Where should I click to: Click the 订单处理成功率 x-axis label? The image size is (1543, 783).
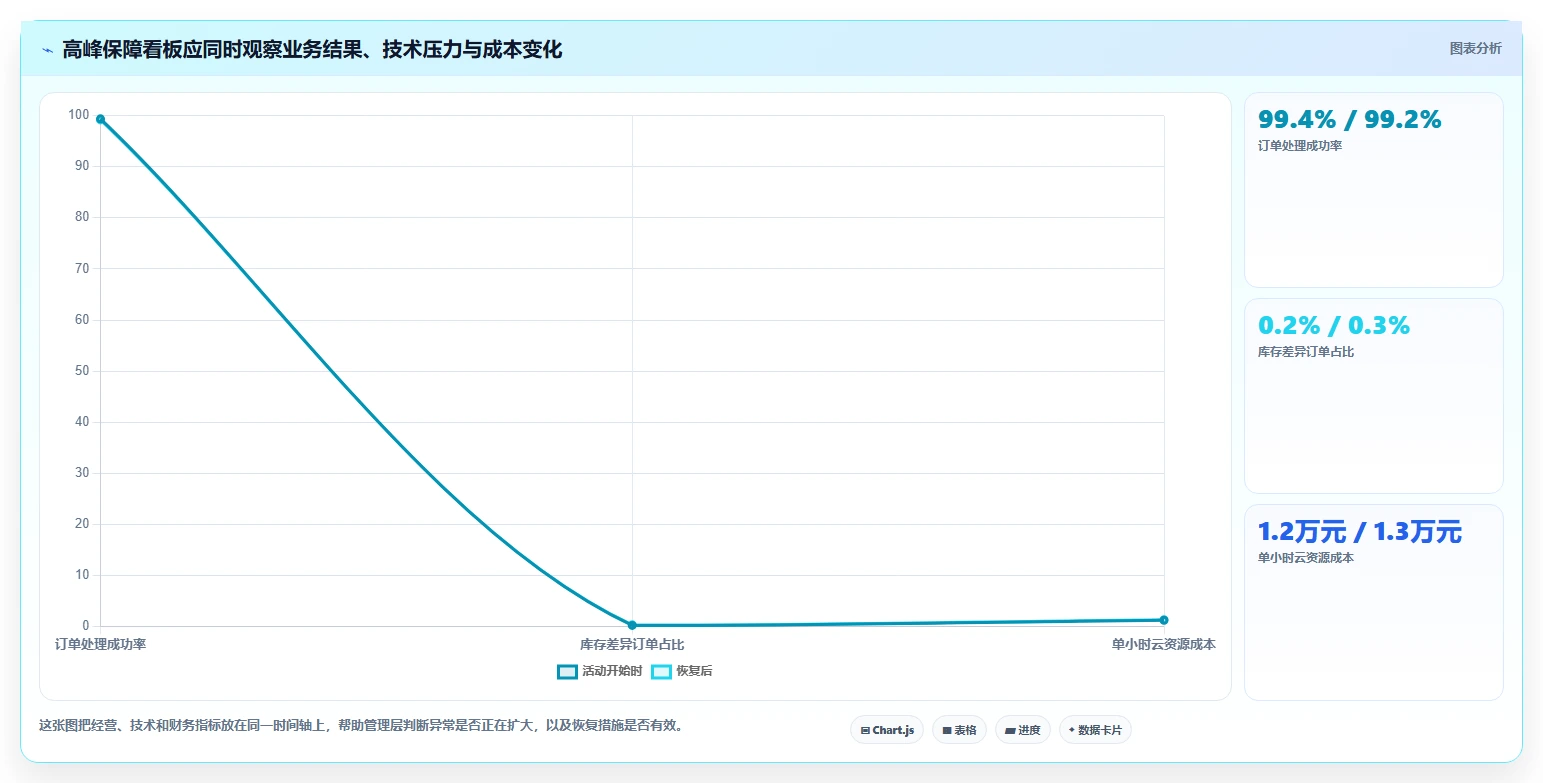pos(100,644)
